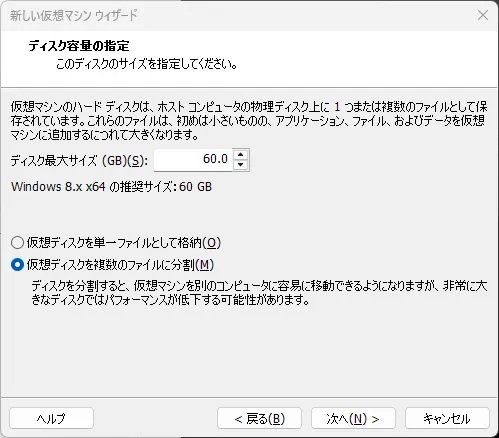Click the ディスク容量の指定 heading
The height and width of the screenshot is (438, 499).
pos(79,46)
